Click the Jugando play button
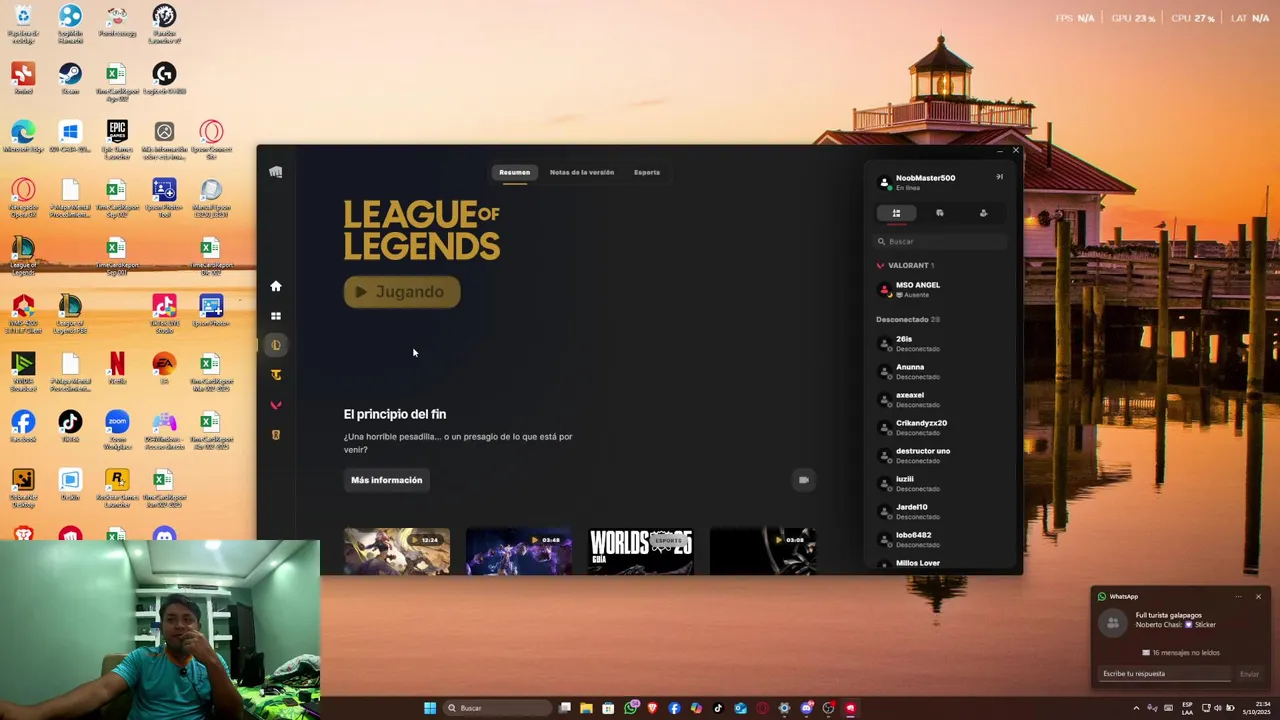Viewport: 1280px width, 720px height. tap(402, 292)
